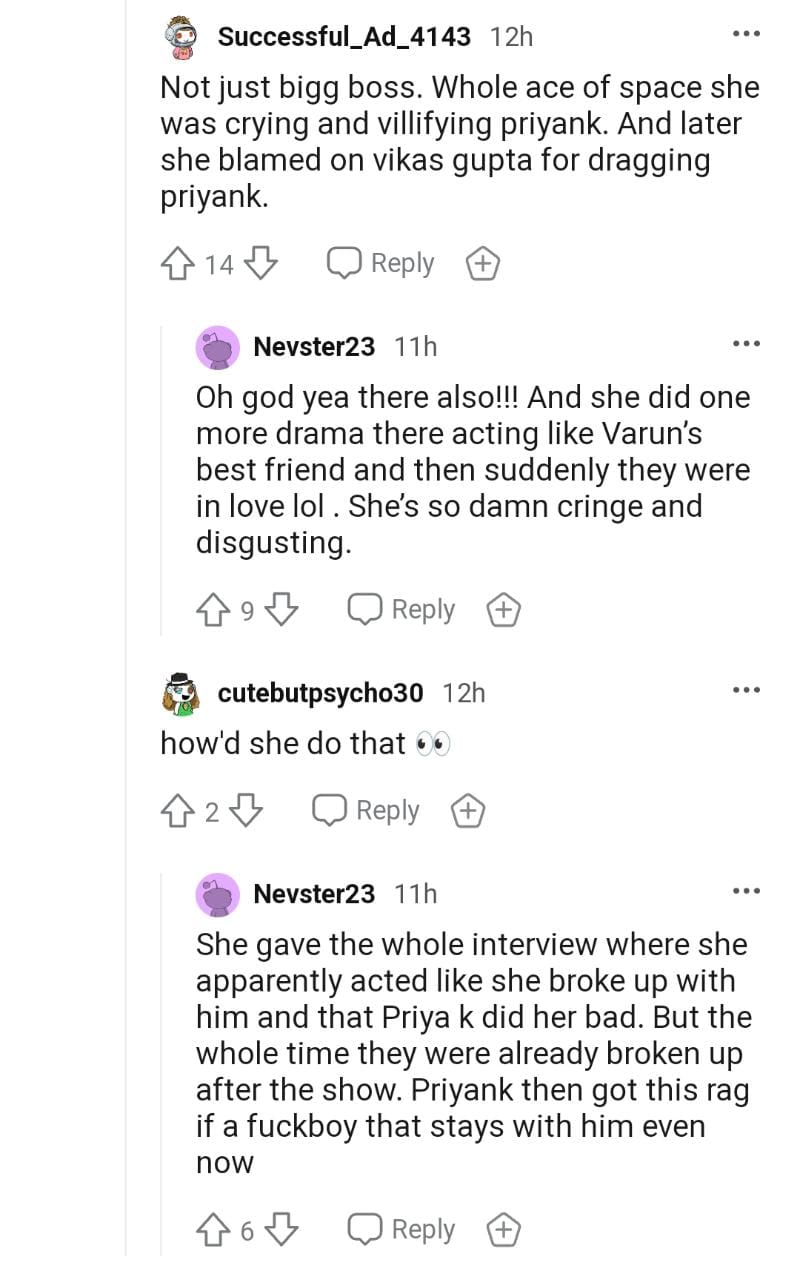Upvote Nevster23's comment about the interview

pyautogui.click(x=214, y=1229)
